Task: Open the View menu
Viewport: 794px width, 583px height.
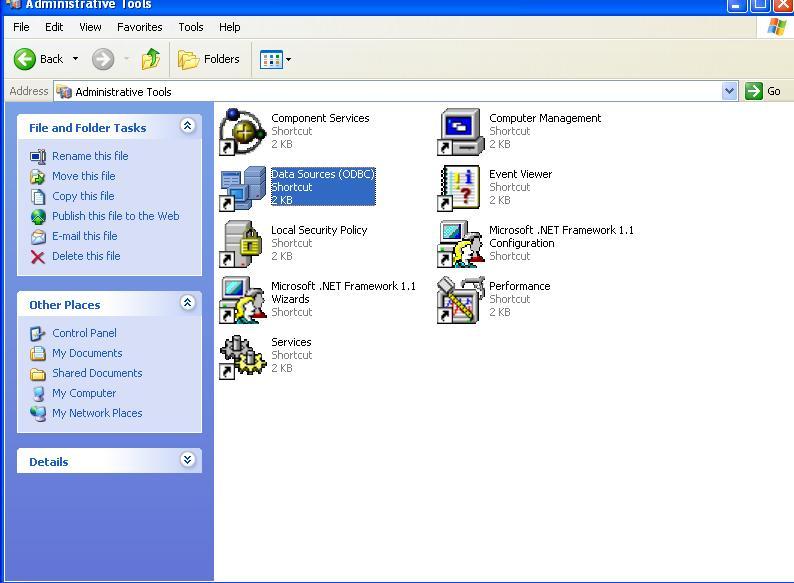Action: (x=90, y=27)
